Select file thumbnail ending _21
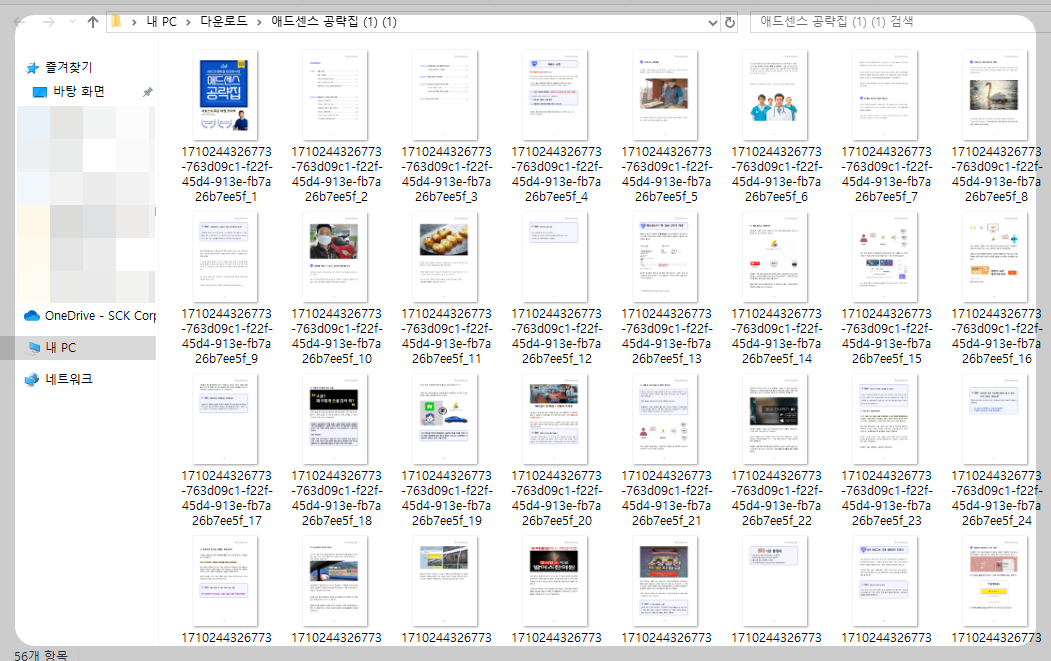This screenshot has height=661, width=1051. pyautogui.click(x=664, y=419)
